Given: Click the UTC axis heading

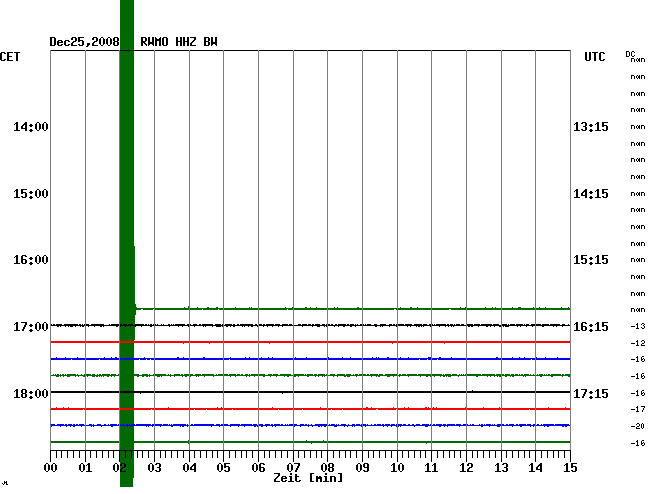Looking at the screenshot, I should click(594, 57).
